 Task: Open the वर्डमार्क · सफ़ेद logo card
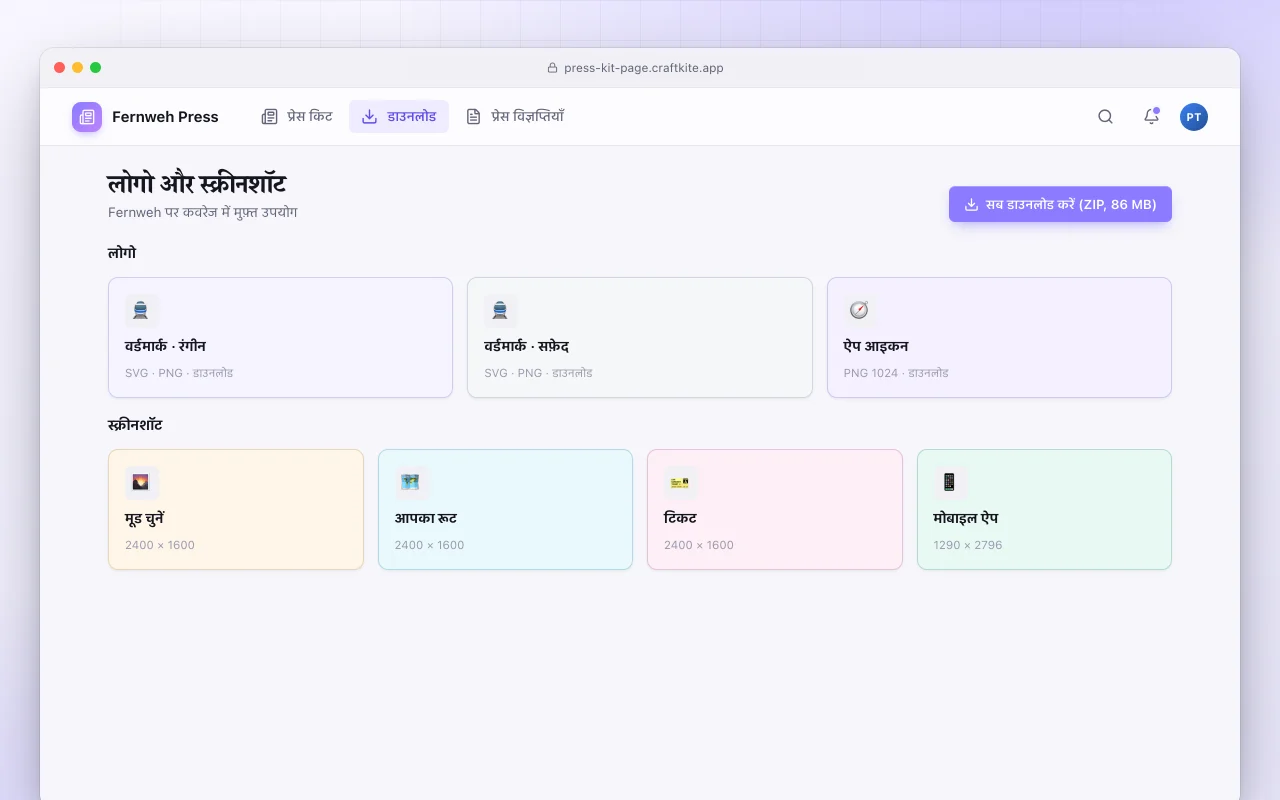[x=640, y=337]
